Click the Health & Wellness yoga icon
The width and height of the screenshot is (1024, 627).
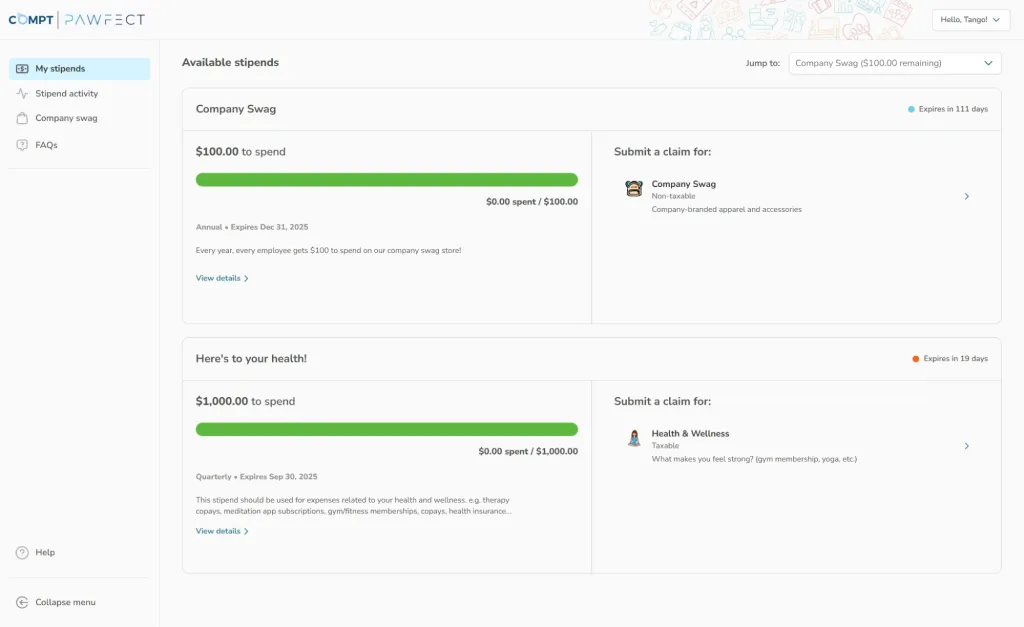pos(634,438)
